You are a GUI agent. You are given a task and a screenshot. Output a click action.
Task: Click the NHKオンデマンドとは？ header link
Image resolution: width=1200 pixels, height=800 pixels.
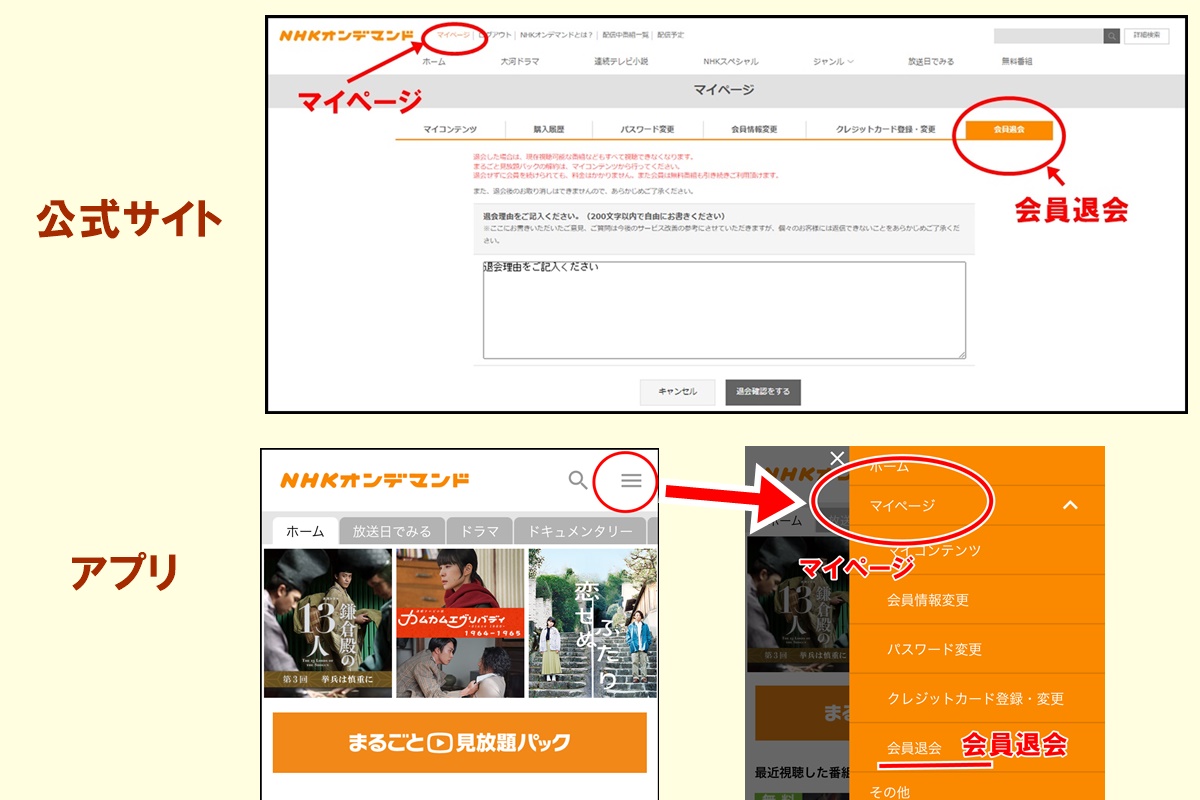click(555, 35)
